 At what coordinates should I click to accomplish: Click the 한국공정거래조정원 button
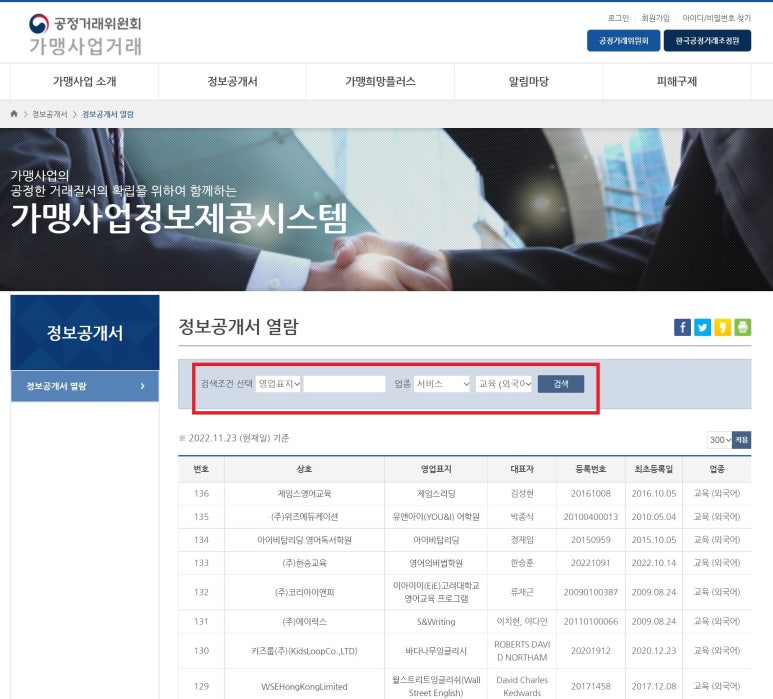click(707, 40)
